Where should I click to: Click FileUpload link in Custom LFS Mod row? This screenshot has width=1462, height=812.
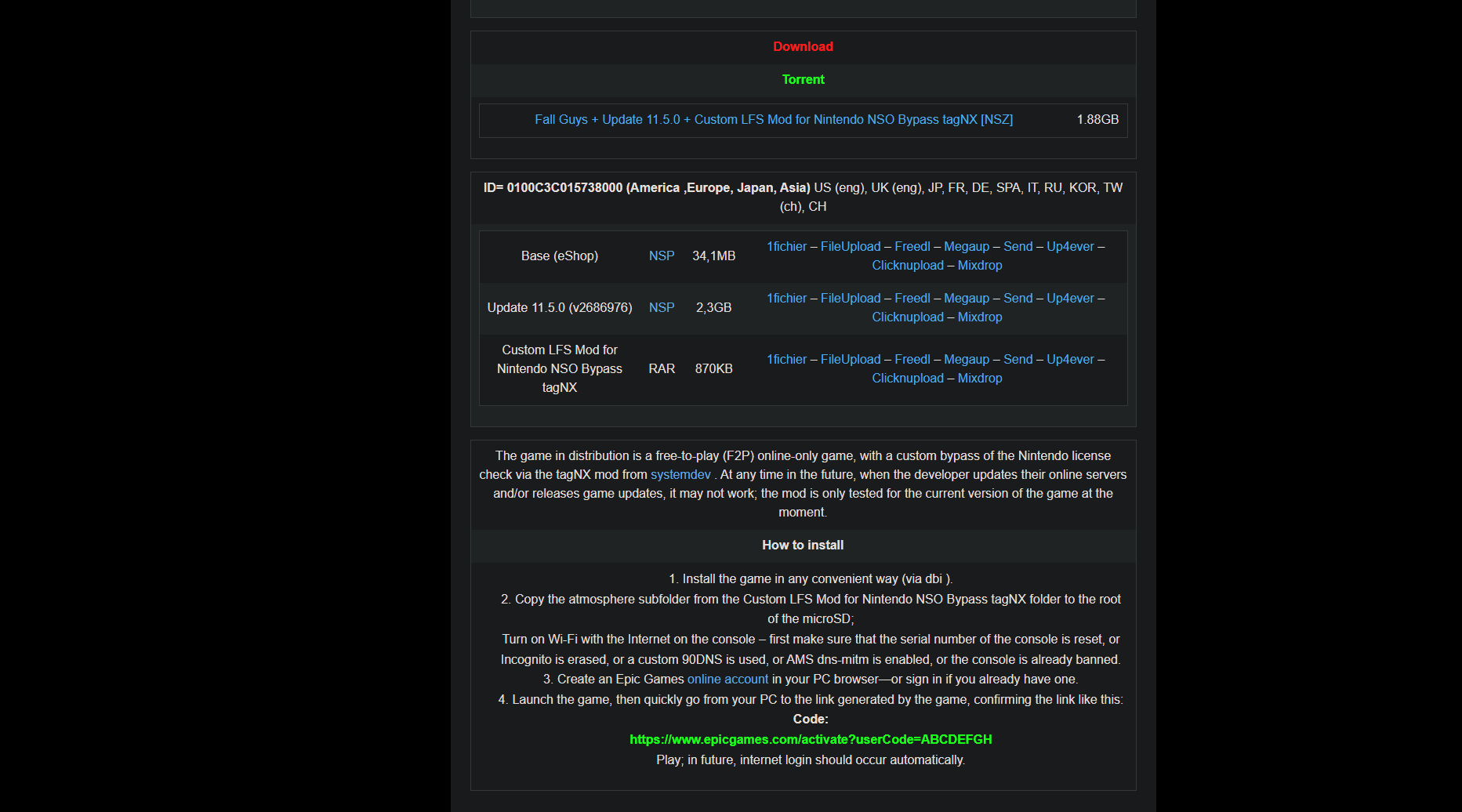(851, 360)
